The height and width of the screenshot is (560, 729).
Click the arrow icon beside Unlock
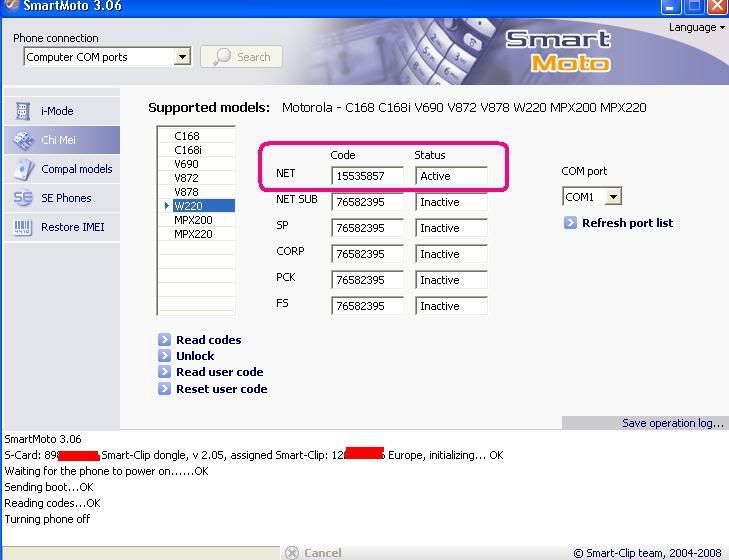164,356
